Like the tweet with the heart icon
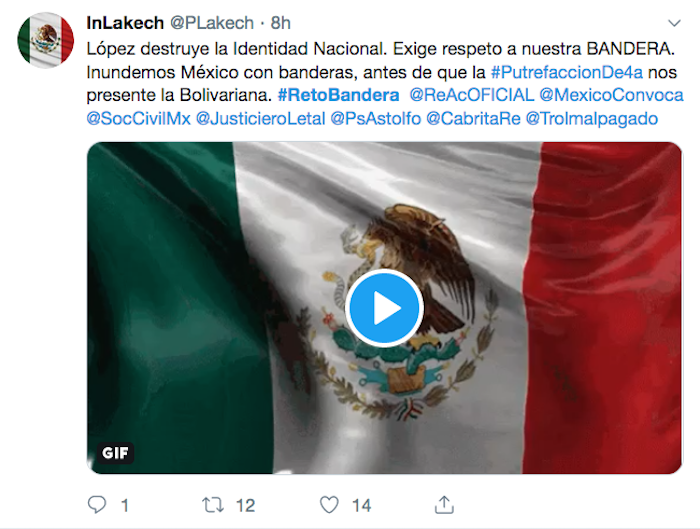The width and height of the screenshot is (700, 529). point(329,505)
